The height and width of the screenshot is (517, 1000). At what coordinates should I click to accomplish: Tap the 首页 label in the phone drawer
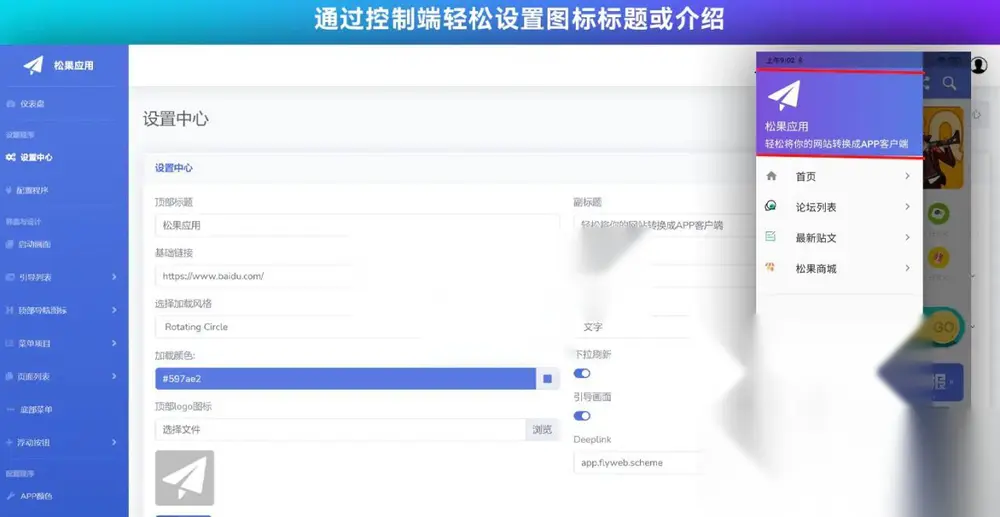(805, 177)
